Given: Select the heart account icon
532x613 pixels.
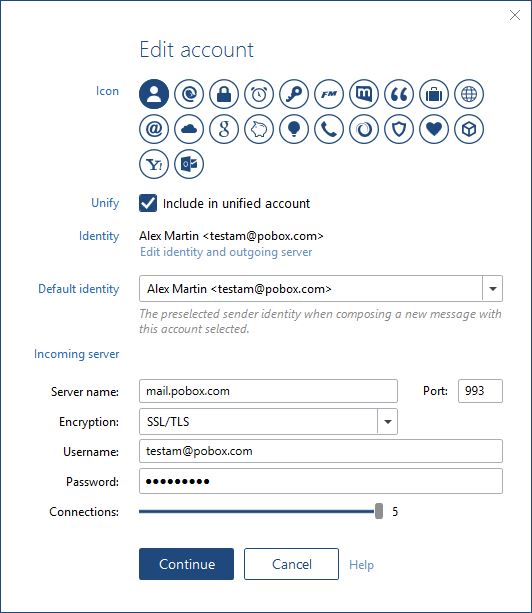Looking at the screenshot, I should pos(434,129).
